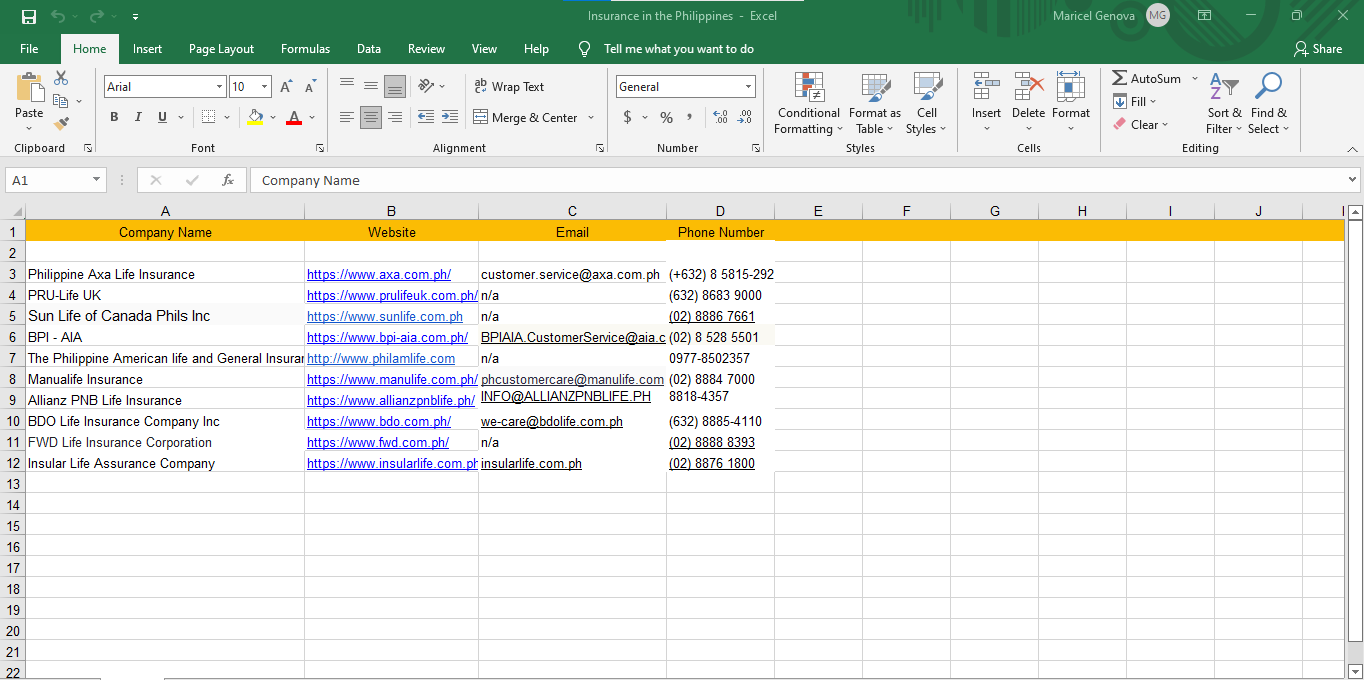Open Find & Select magnifier
Viewport: 1364px width, 680px height.
(1268, 104)
